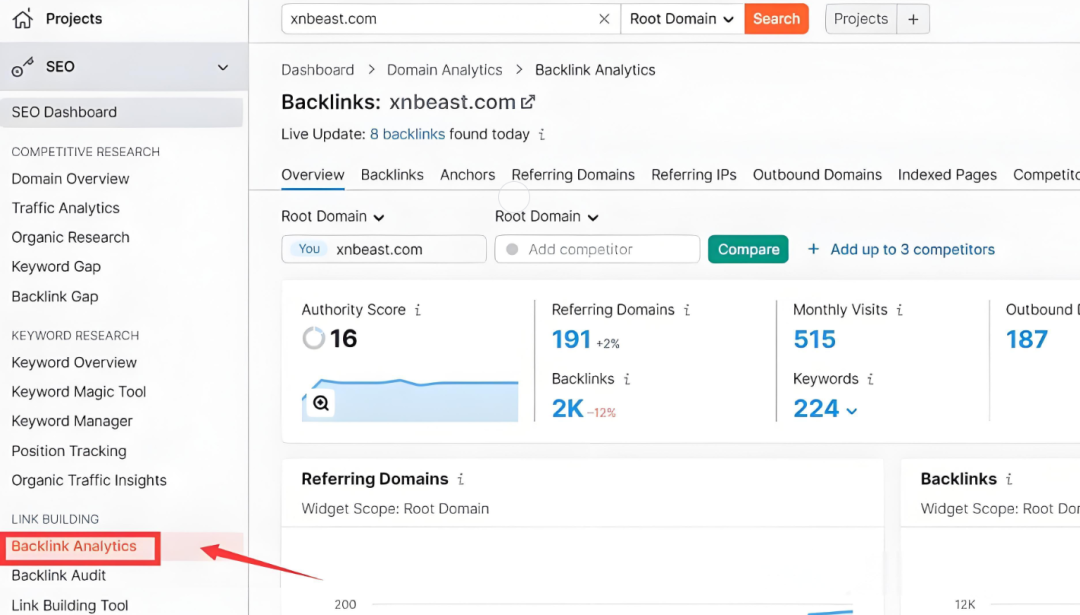Click the plus icon before Add up to 3 competitors
1080x615 pixels.
pyautogui.click(x=813, y=249)
